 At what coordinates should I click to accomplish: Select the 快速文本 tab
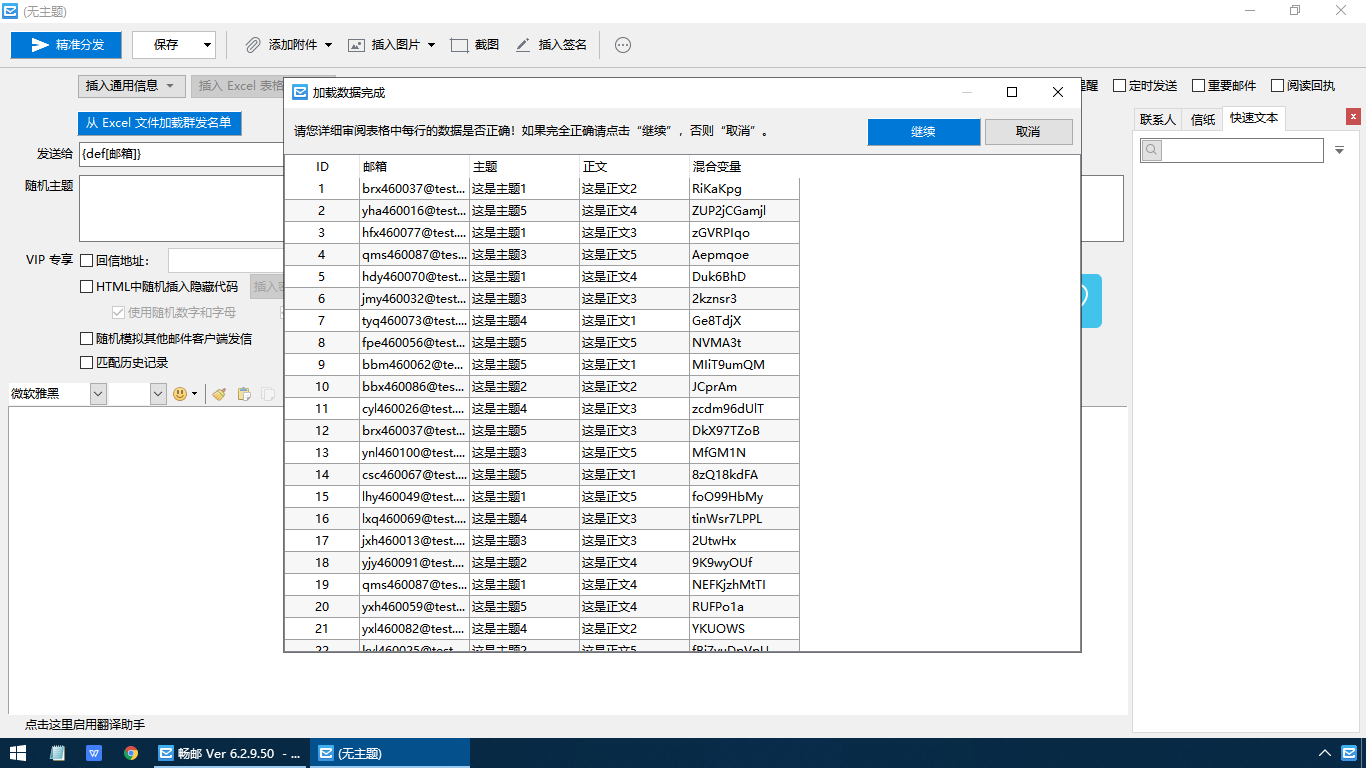tap(1254, 118)
